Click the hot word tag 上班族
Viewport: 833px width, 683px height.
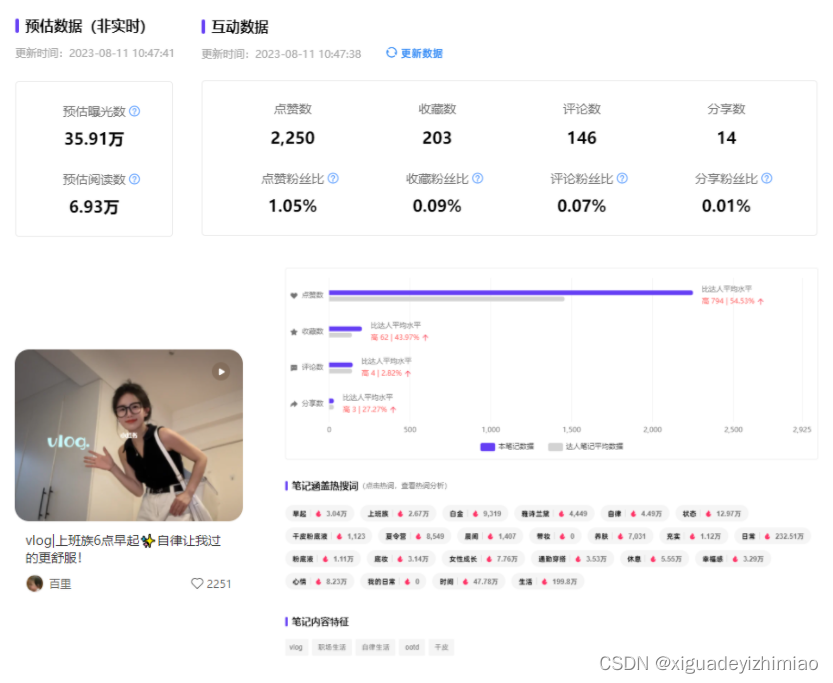click(398, 514)
